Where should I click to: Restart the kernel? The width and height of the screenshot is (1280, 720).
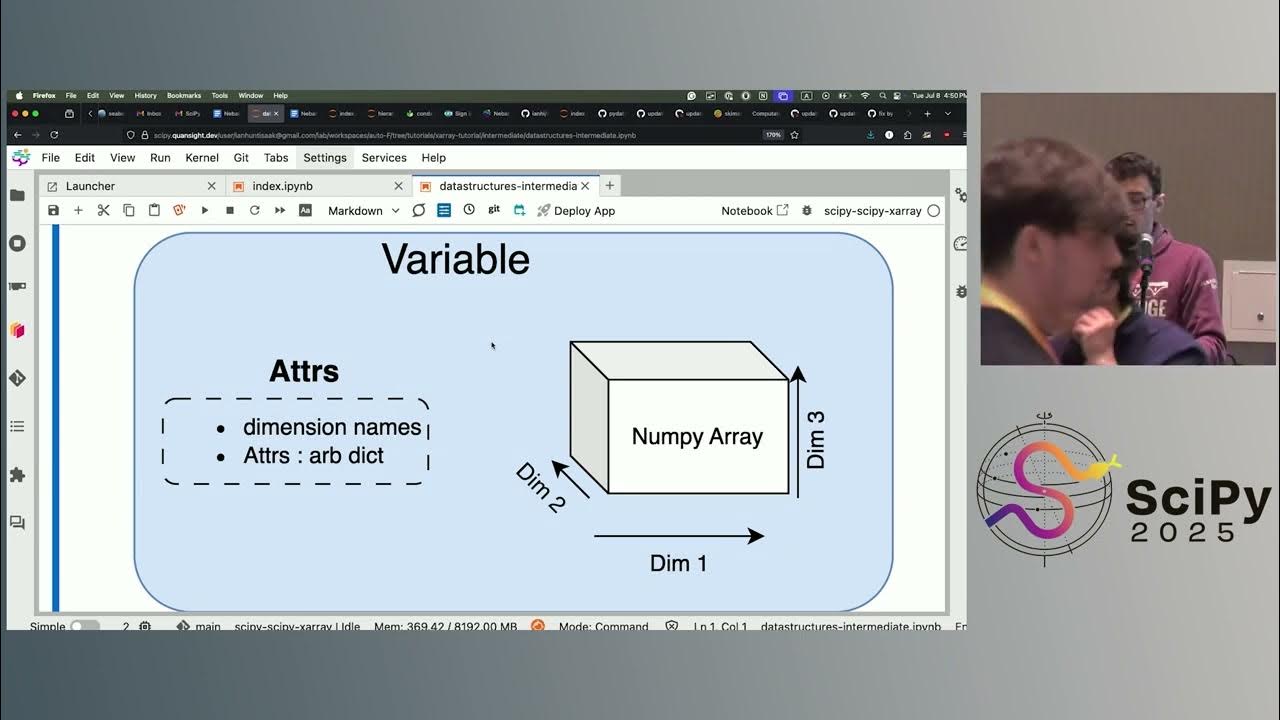pyautogui.click(x=255, y=210)
